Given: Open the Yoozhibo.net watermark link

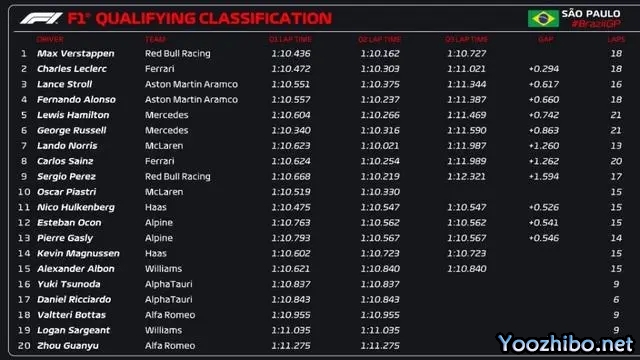Looking at the screenshot, I should (565, 343).
